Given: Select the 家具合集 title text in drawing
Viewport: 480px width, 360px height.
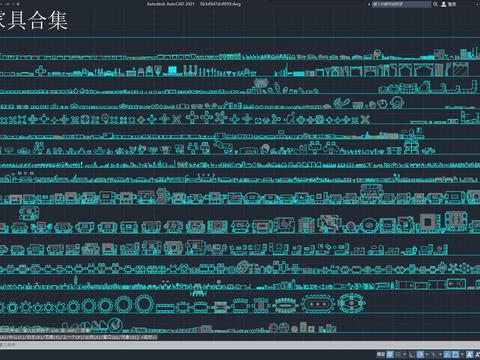Looking at the screenshot, I should point(33,21).
